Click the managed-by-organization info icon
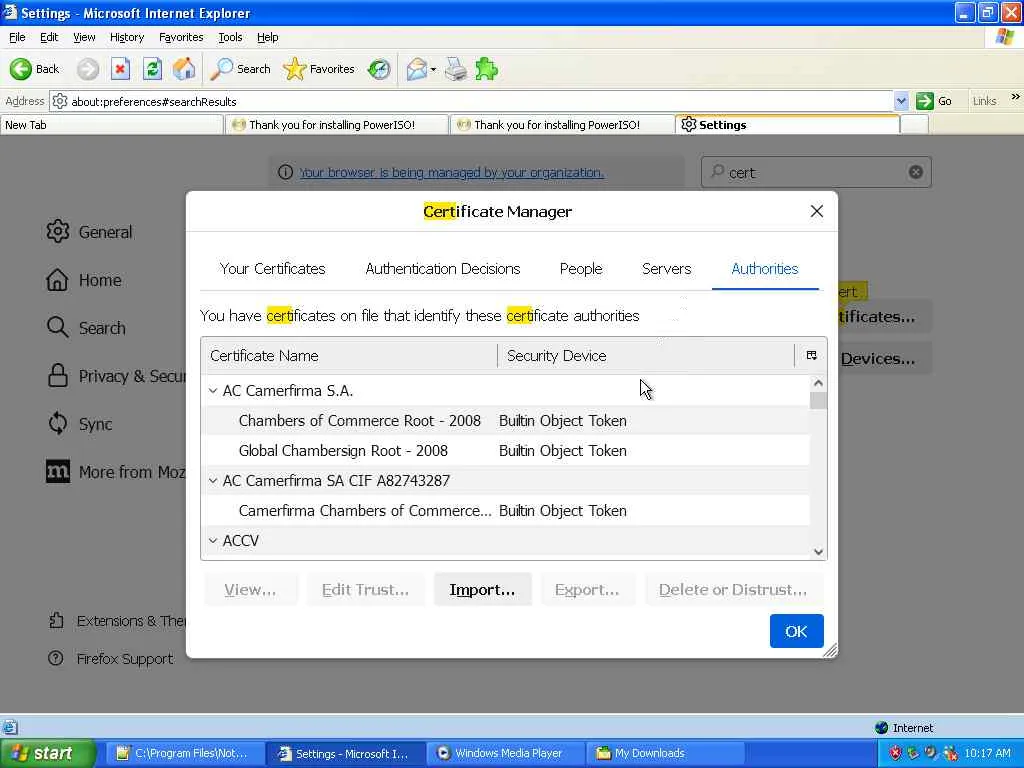The image size is (1024, 768). coord(285,172)
